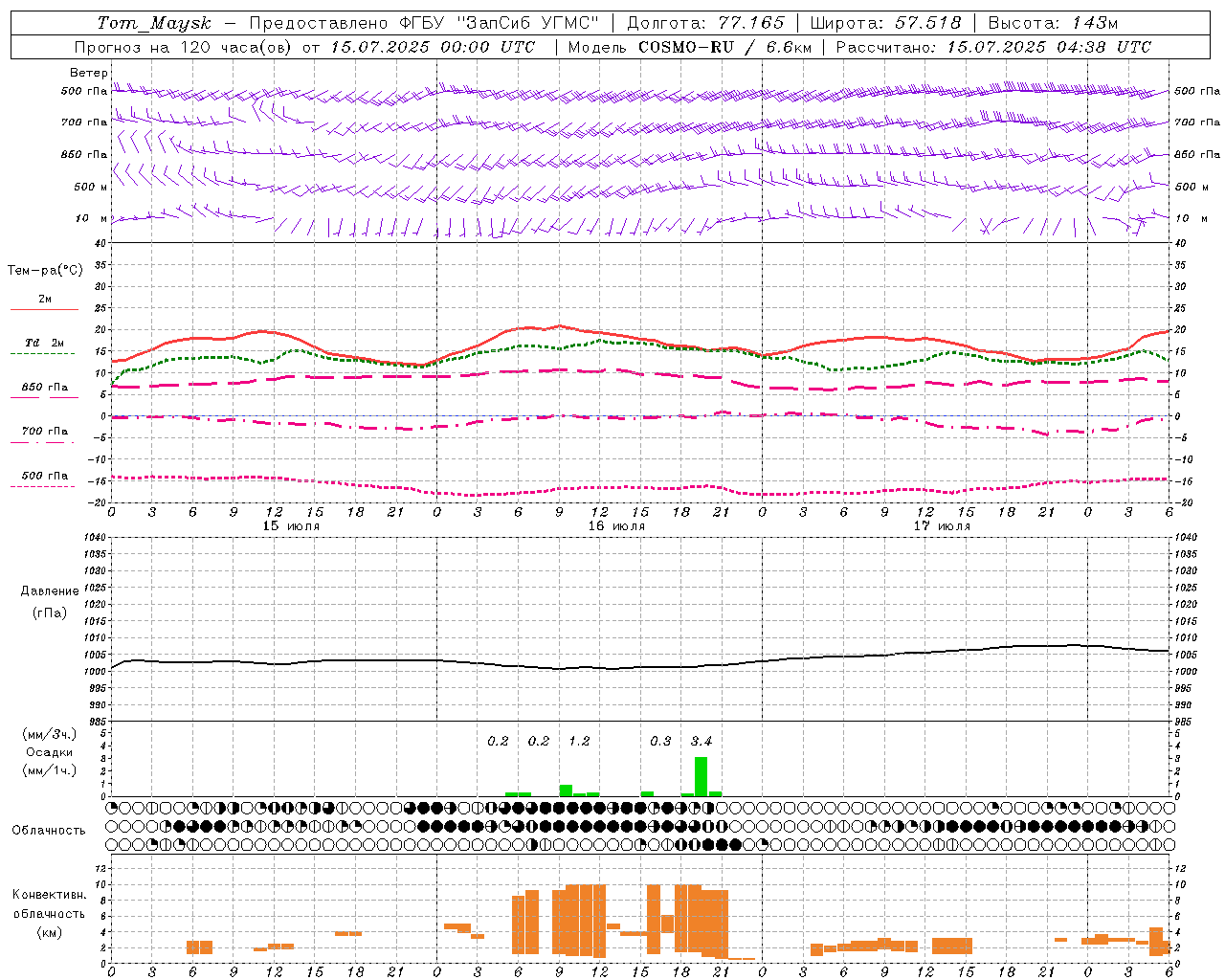This screenshot has height=980, width=1225.
Task: Click the 'Td 2м' dew point legend entry
Action: coord(45,343)
